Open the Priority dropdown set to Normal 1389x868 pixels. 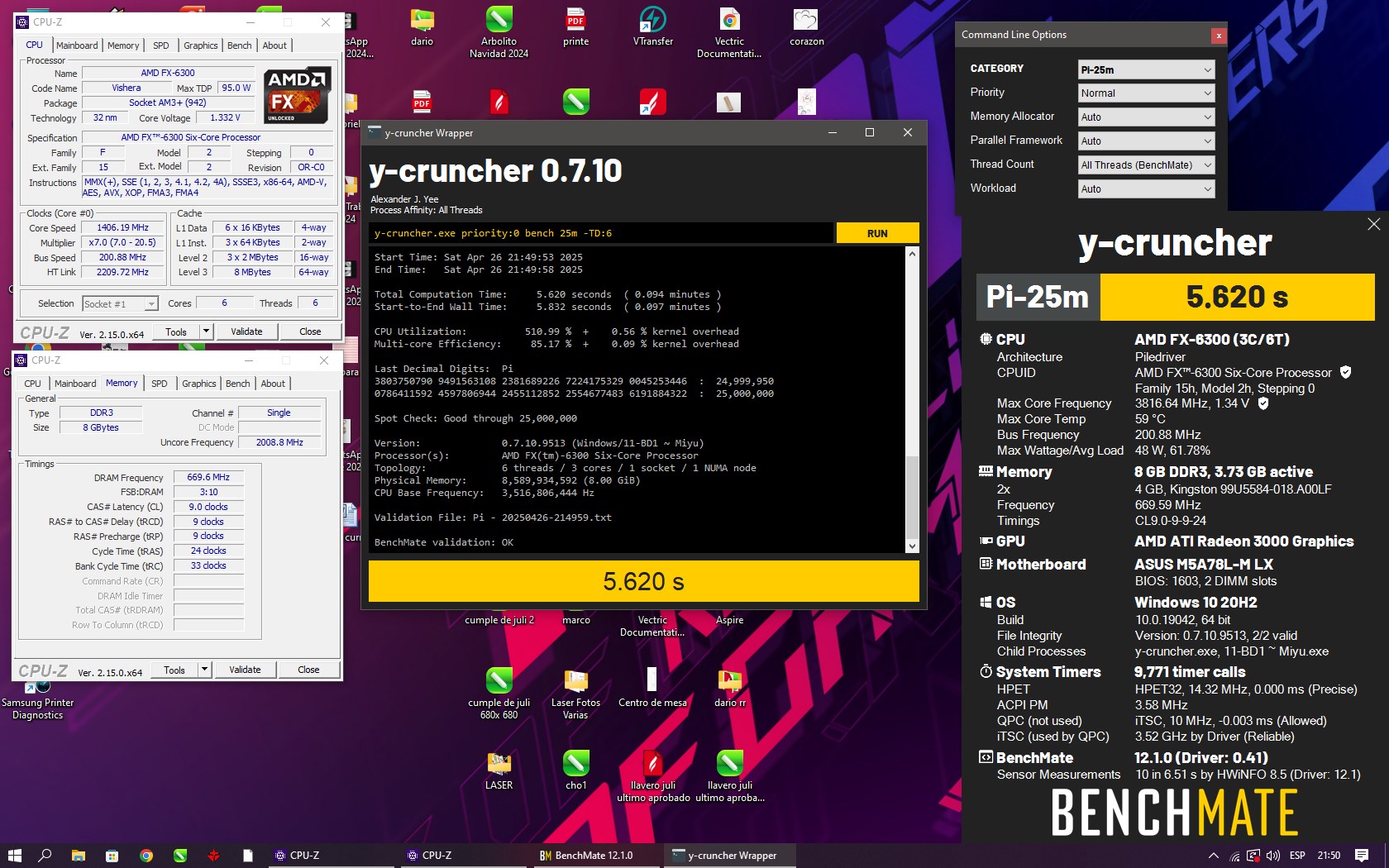[1146, 93]
